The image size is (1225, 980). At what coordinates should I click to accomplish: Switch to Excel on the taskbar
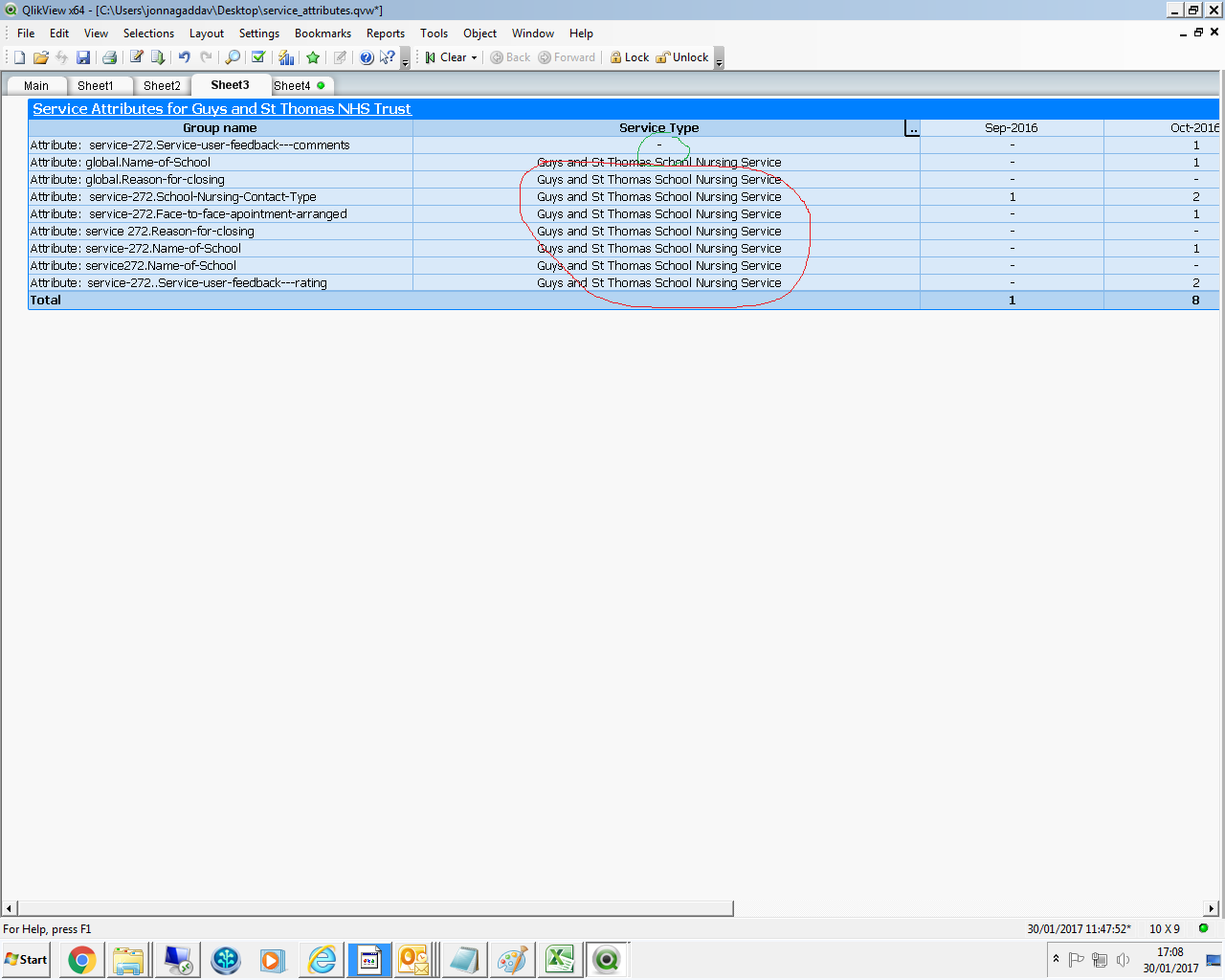[560, 960]
